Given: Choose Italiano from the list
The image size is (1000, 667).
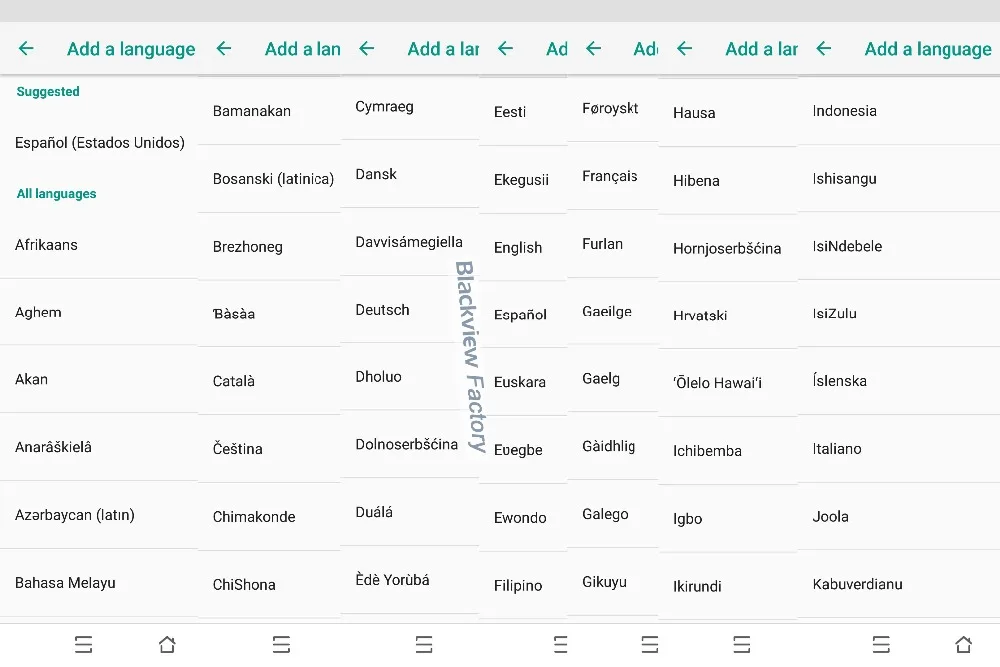Looking at the screenshot, I should [x=899, y=449].
